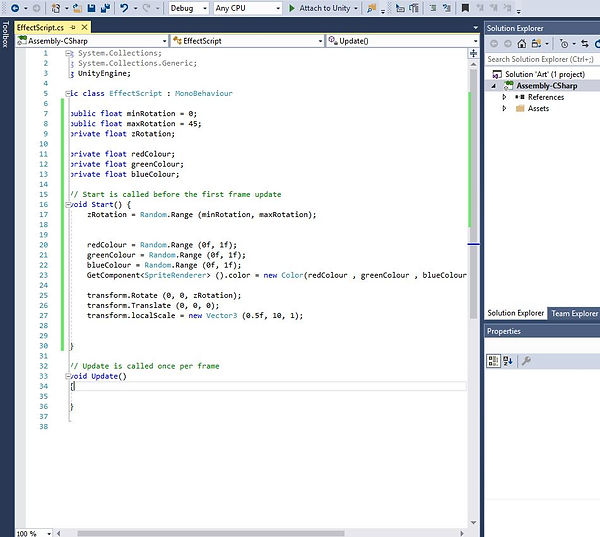Open the Any CPU platform dropdown
The width and height of the screenshot is (600, 537).
(248, 8)
